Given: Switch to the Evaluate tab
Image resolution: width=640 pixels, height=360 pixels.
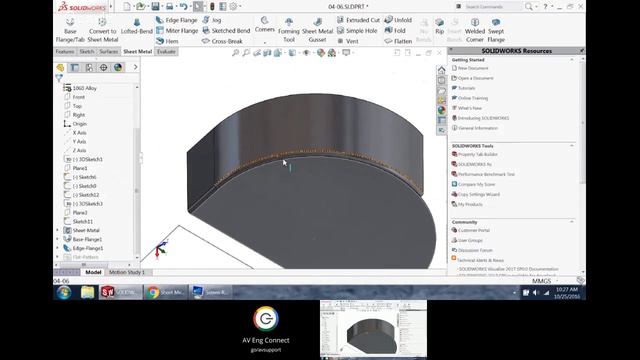Looking at the screenshot, I should point(166,51).
